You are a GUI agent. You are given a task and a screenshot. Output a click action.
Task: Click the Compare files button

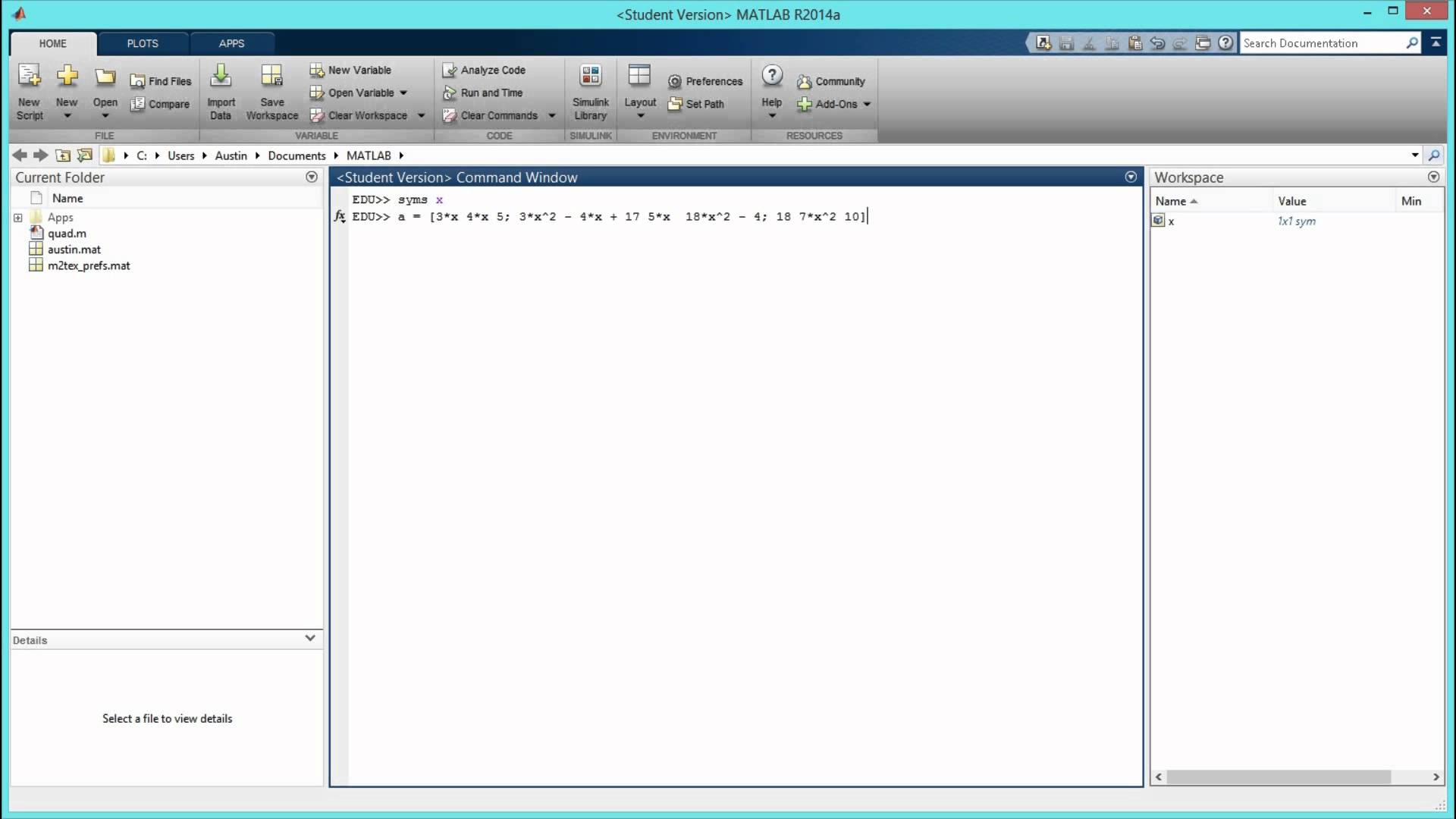tap(160, 104)
